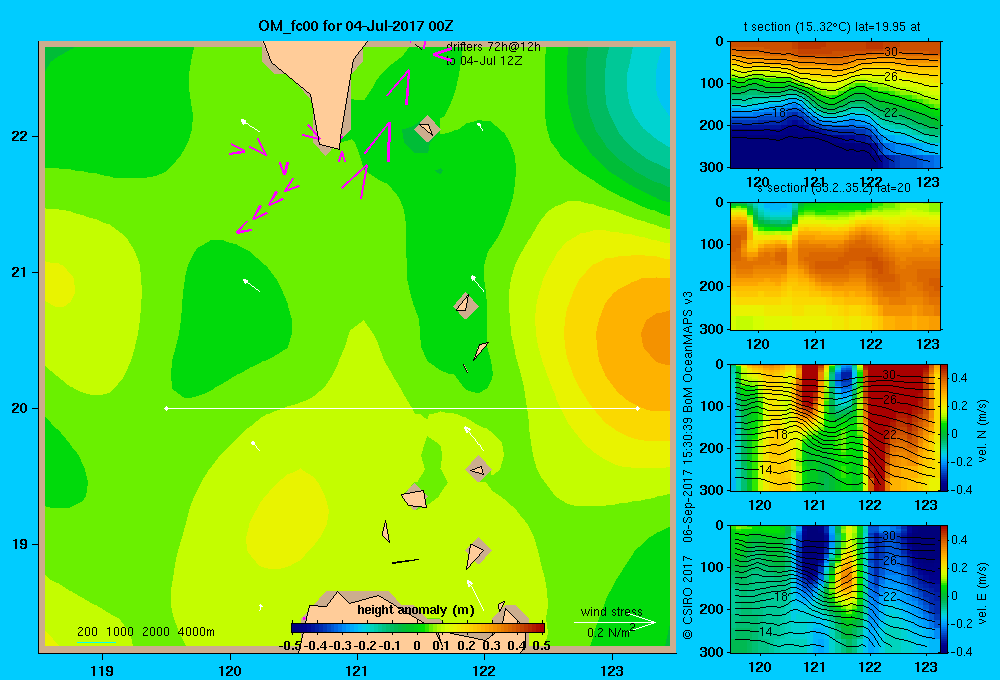
Task: Open the temperature section plot
Action: click(x=835, y=105)
